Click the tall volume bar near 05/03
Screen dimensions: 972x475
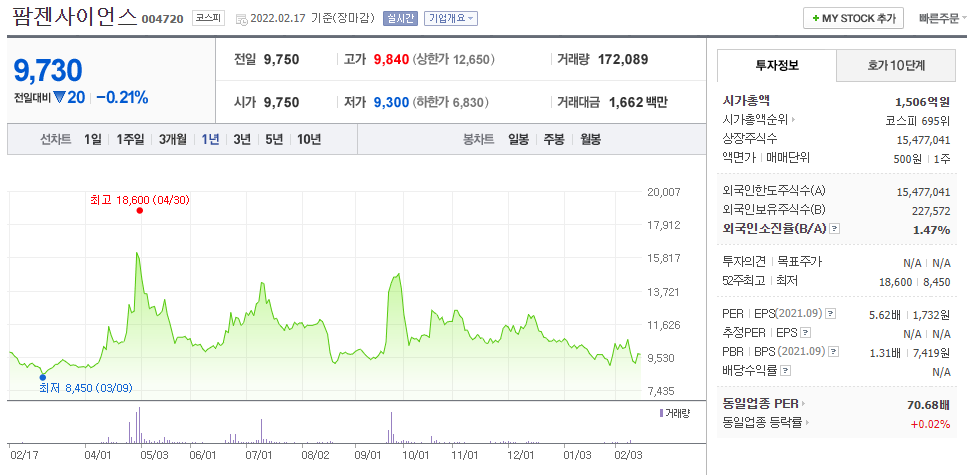[x=139, y=425]
